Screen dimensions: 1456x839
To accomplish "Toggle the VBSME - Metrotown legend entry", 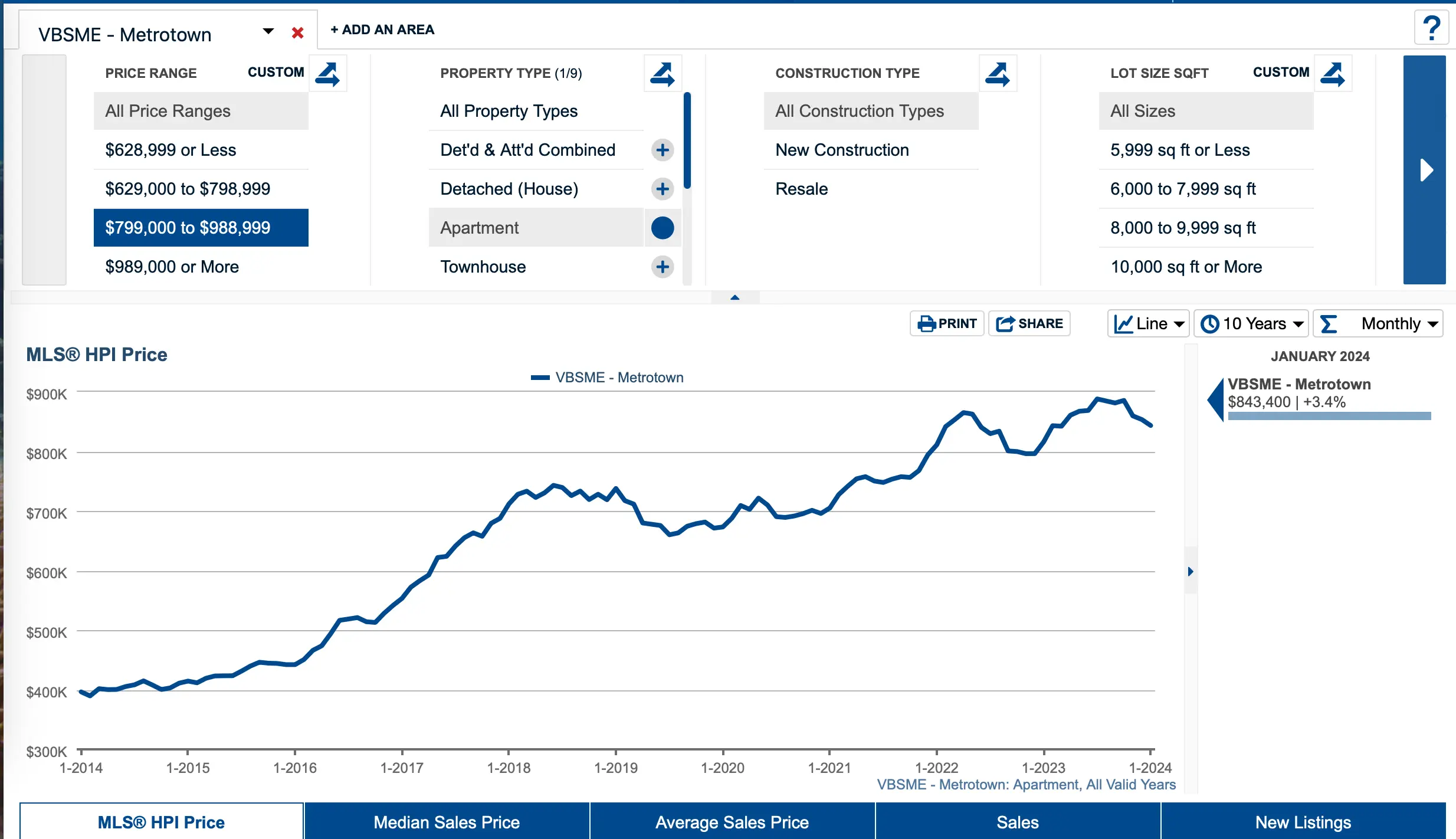I will click(x=607, y=378).
